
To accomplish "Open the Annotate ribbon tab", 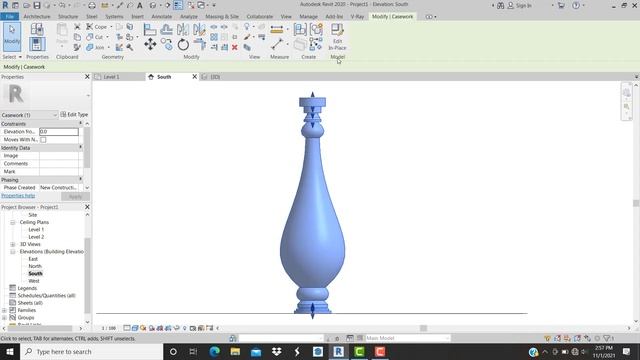I will click(x=162, y=16).
